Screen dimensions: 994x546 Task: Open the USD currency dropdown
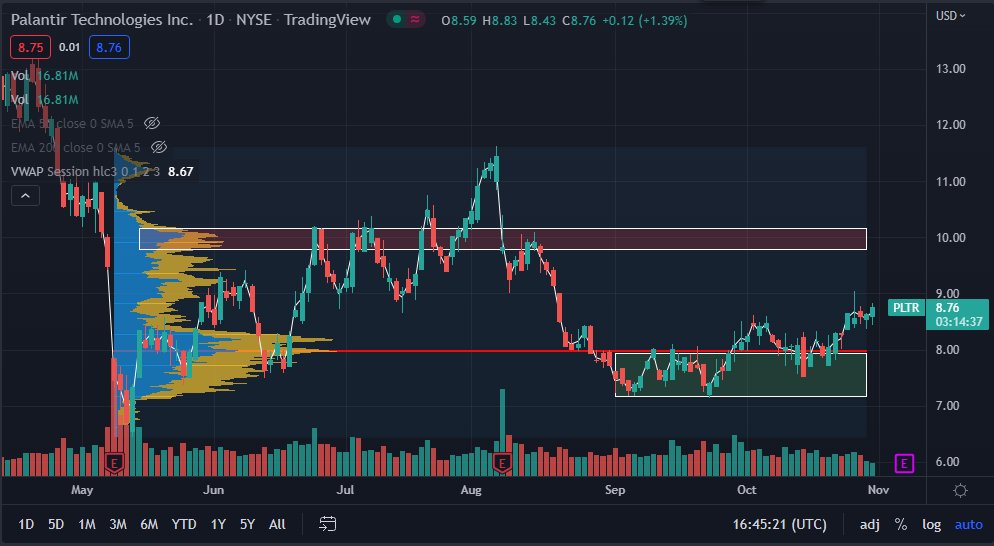click(x=950, y=16)
